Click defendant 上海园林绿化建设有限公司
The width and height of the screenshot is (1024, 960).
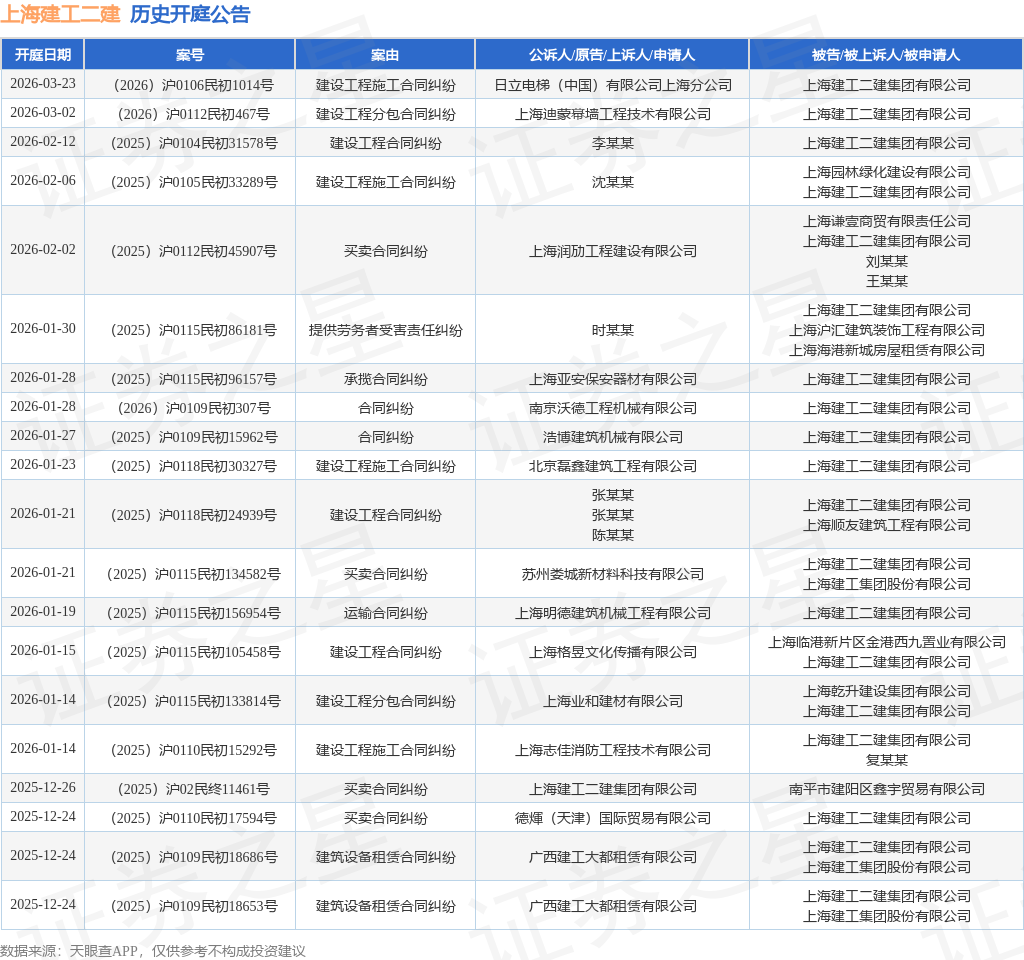pyautogui.click(x=886, y=172)
